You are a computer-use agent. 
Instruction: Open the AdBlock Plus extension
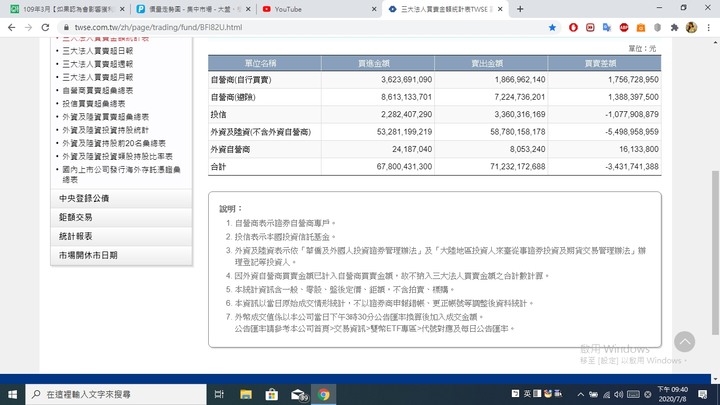point(624,28)
